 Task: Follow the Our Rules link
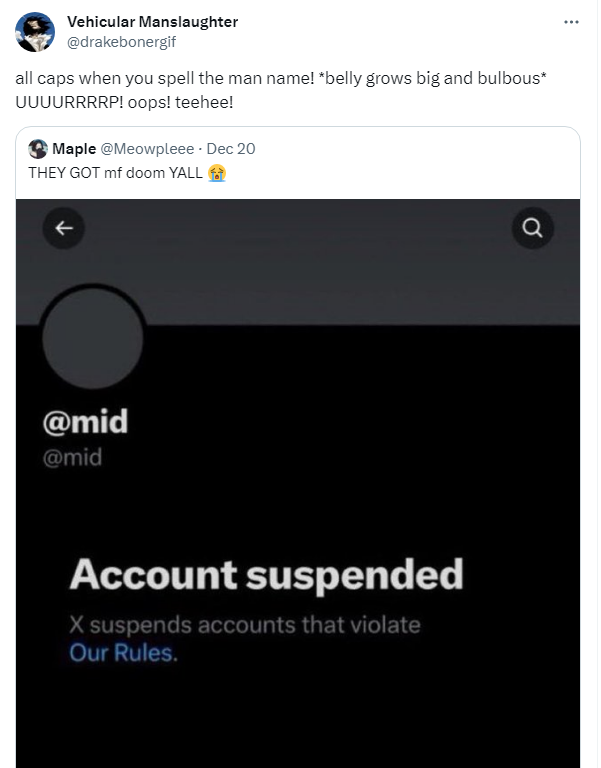point(123,654)
